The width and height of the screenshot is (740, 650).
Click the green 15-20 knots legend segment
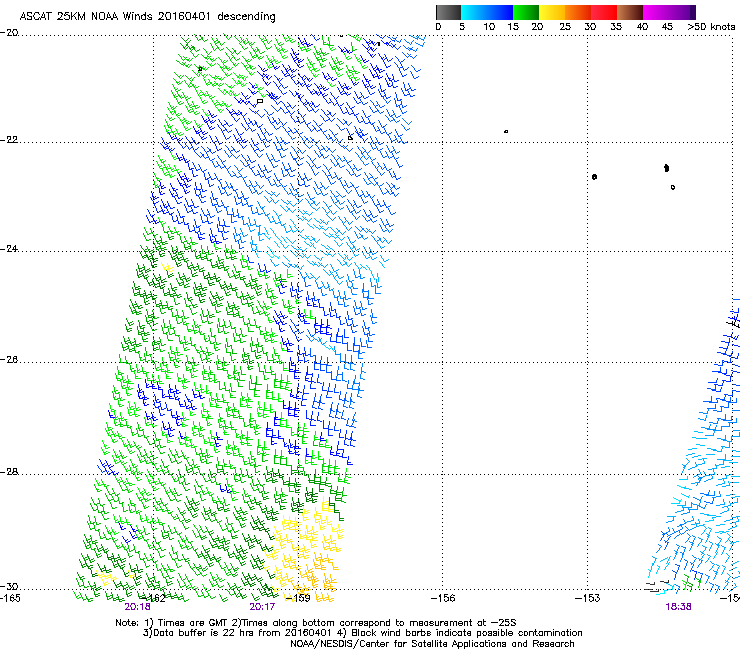[526, 12]
